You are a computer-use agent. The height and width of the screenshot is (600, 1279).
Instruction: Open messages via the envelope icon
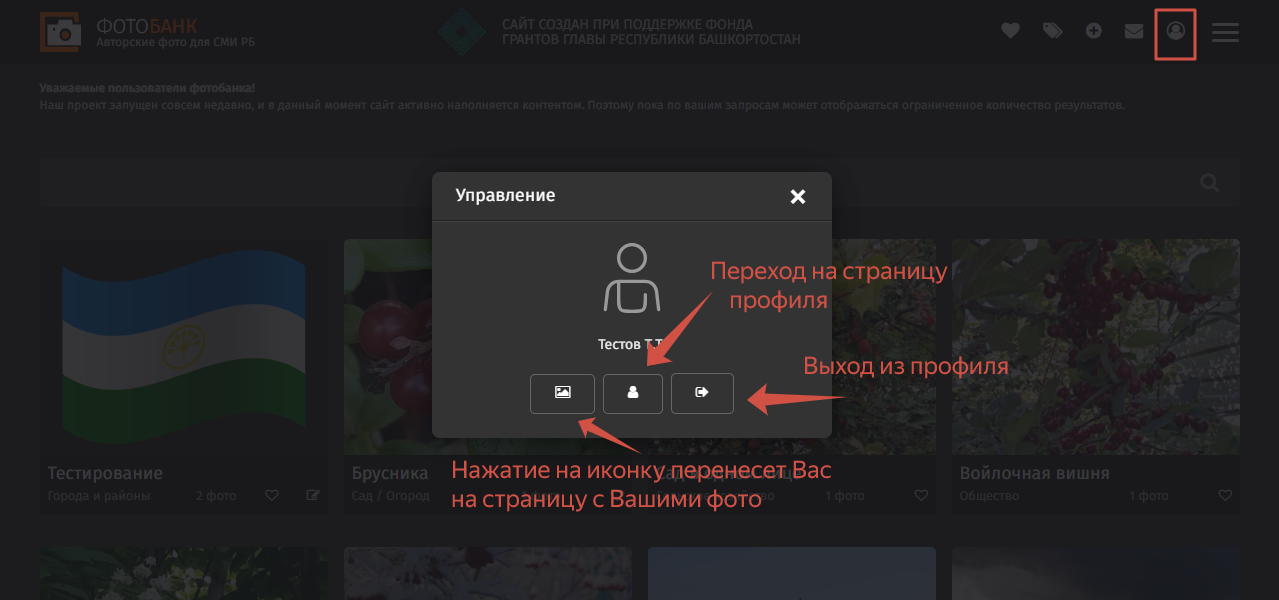(x=1134, y=31)
